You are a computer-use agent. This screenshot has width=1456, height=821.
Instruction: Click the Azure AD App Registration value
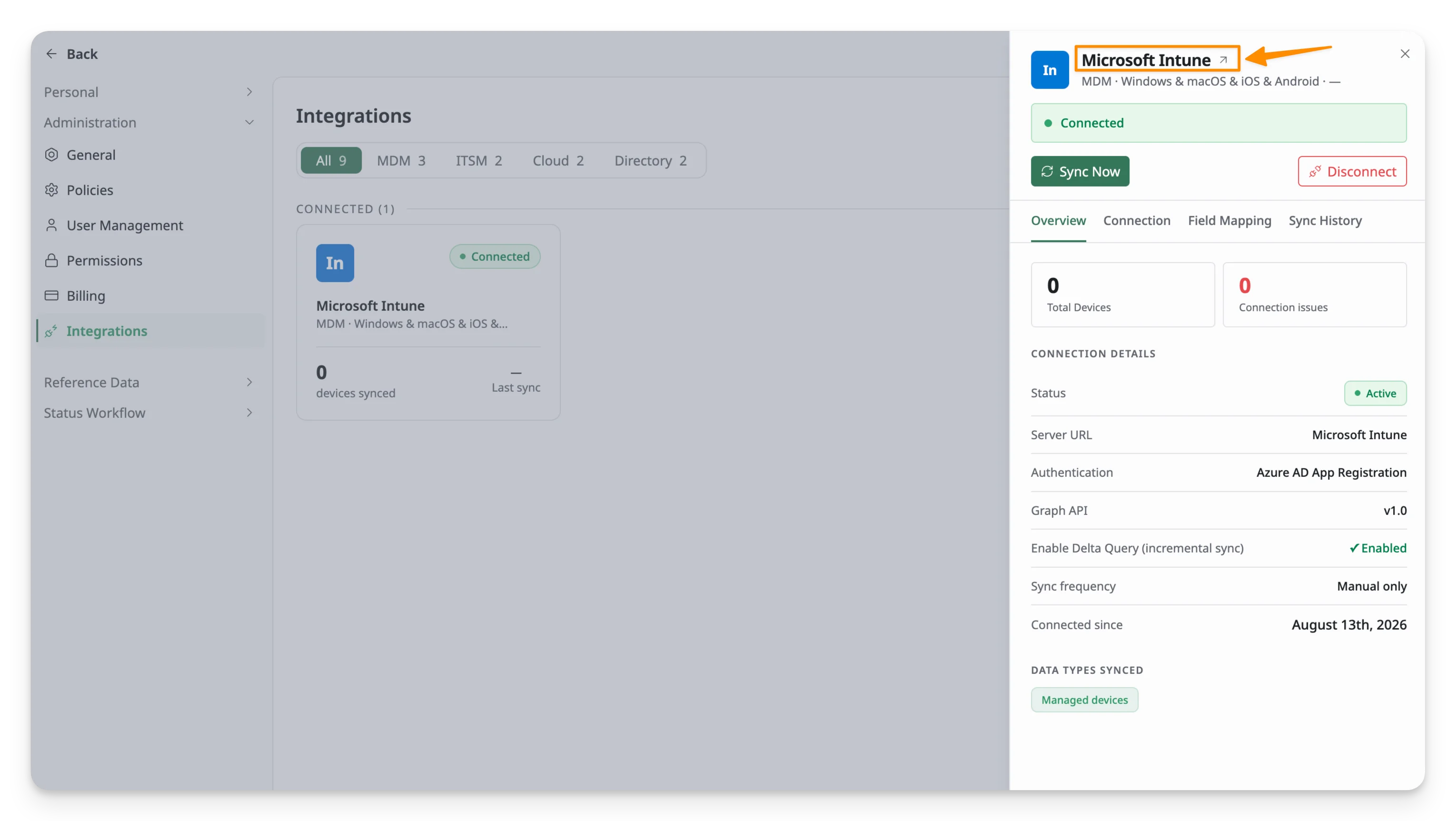(x=1331, y=472)
